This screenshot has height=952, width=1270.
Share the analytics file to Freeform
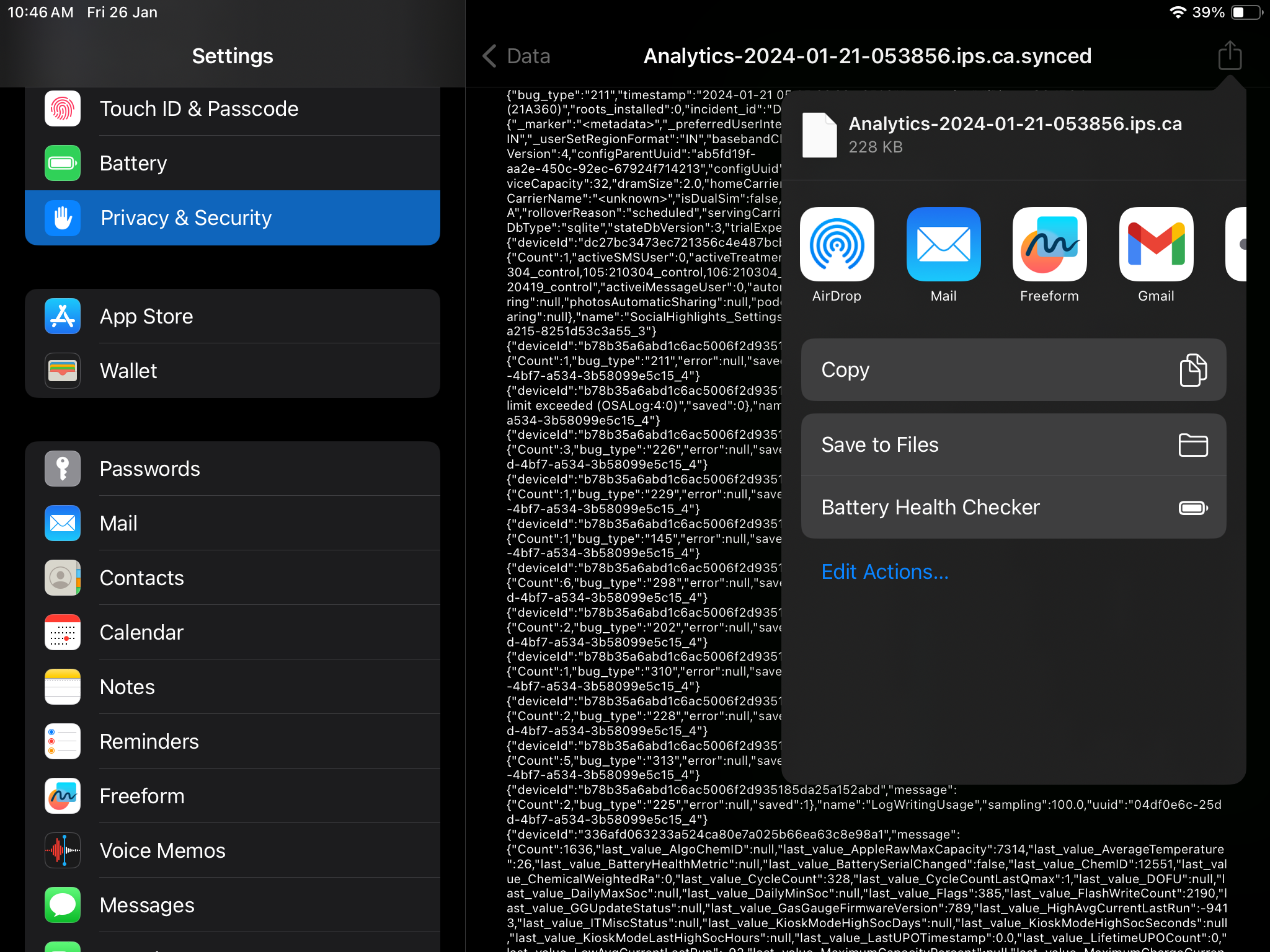[x=1049, y=244]
